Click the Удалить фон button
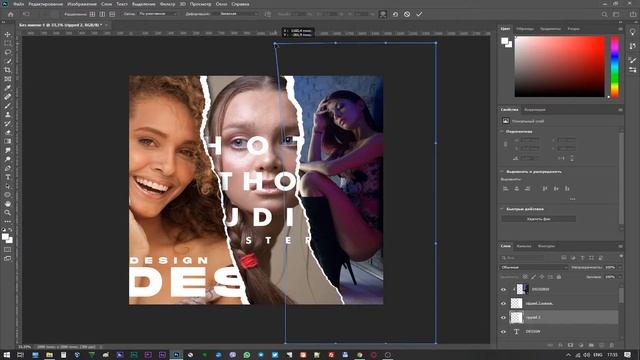This screenshot has height=360, width=640. [x=538, y=219]
